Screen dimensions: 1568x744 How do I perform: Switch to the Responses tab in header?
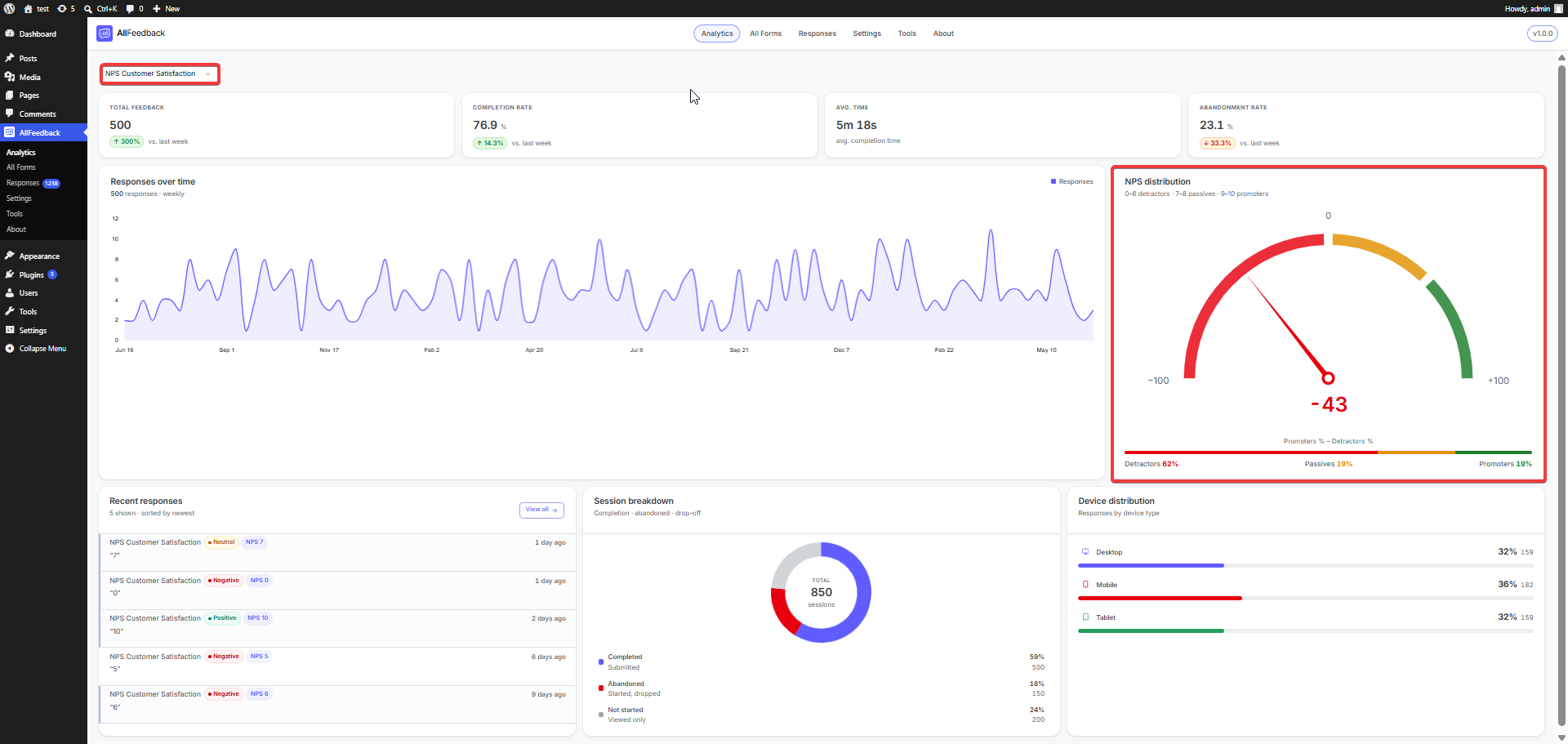coord(817,33)
